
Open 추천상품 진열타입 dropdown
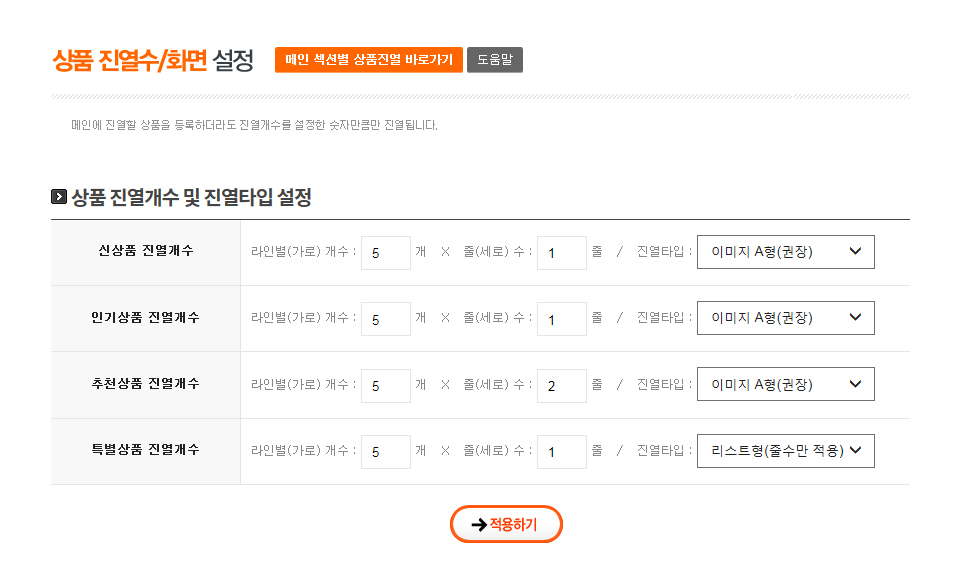[x=785, y=384]
